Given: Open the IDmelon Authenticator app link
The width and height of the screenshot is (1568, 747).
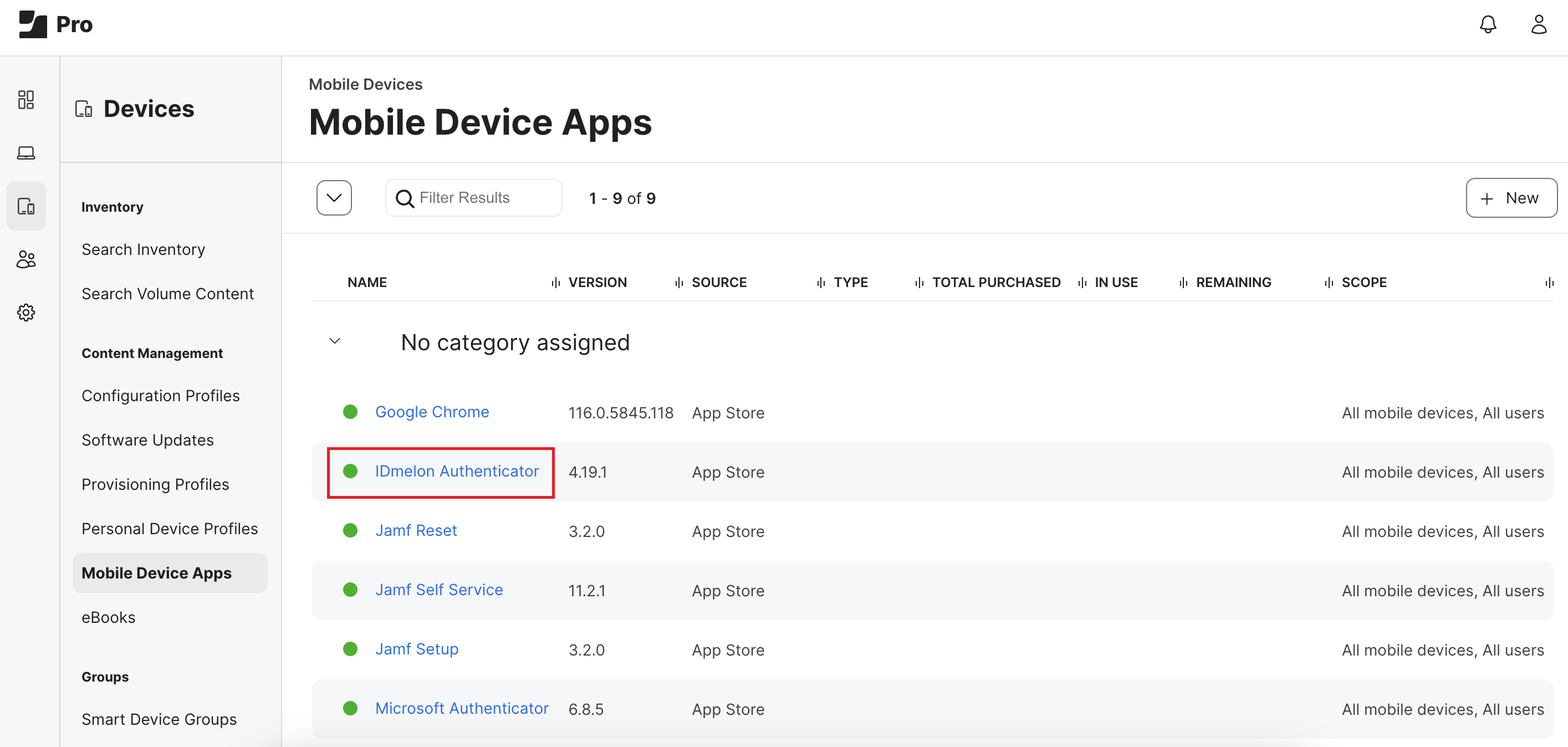Looking at the screenshot, I should [457, 471].
